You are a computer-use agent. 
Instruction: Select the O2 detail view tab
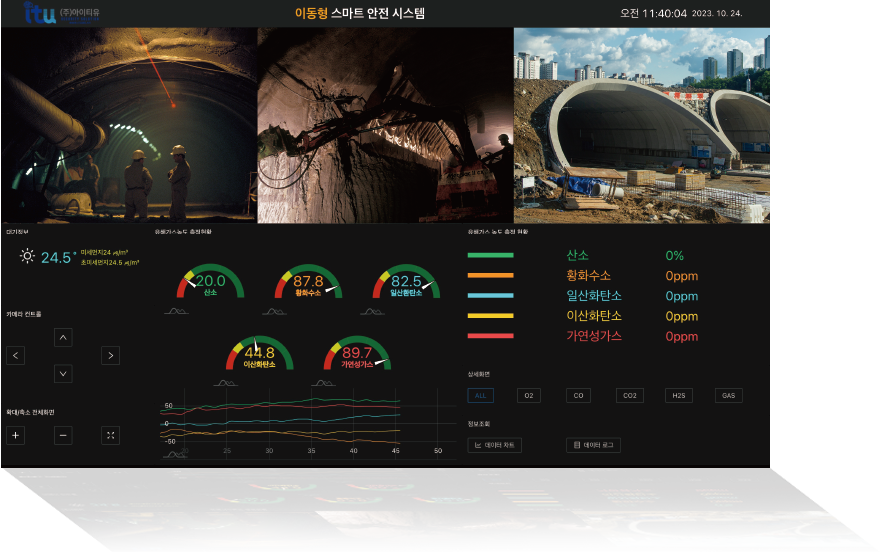pyautogui.click(x=529, y=395)
